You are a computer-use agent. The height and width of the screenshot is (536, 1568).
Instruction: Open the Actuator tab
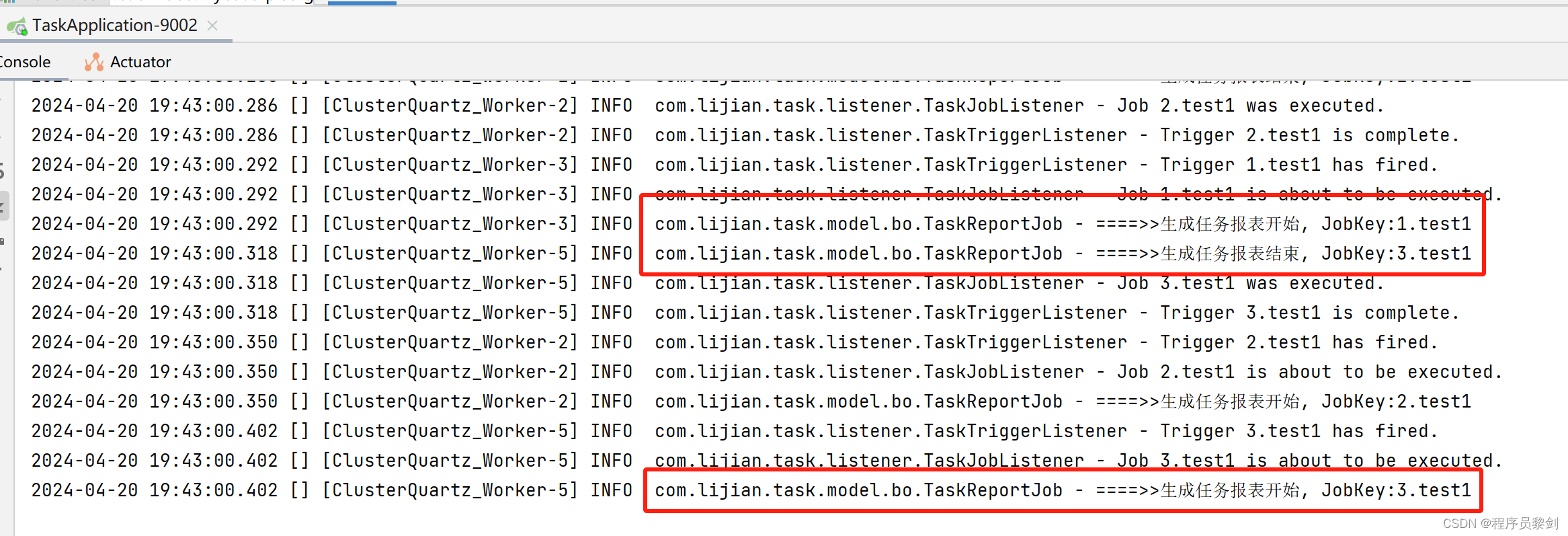tap(139, 61)
